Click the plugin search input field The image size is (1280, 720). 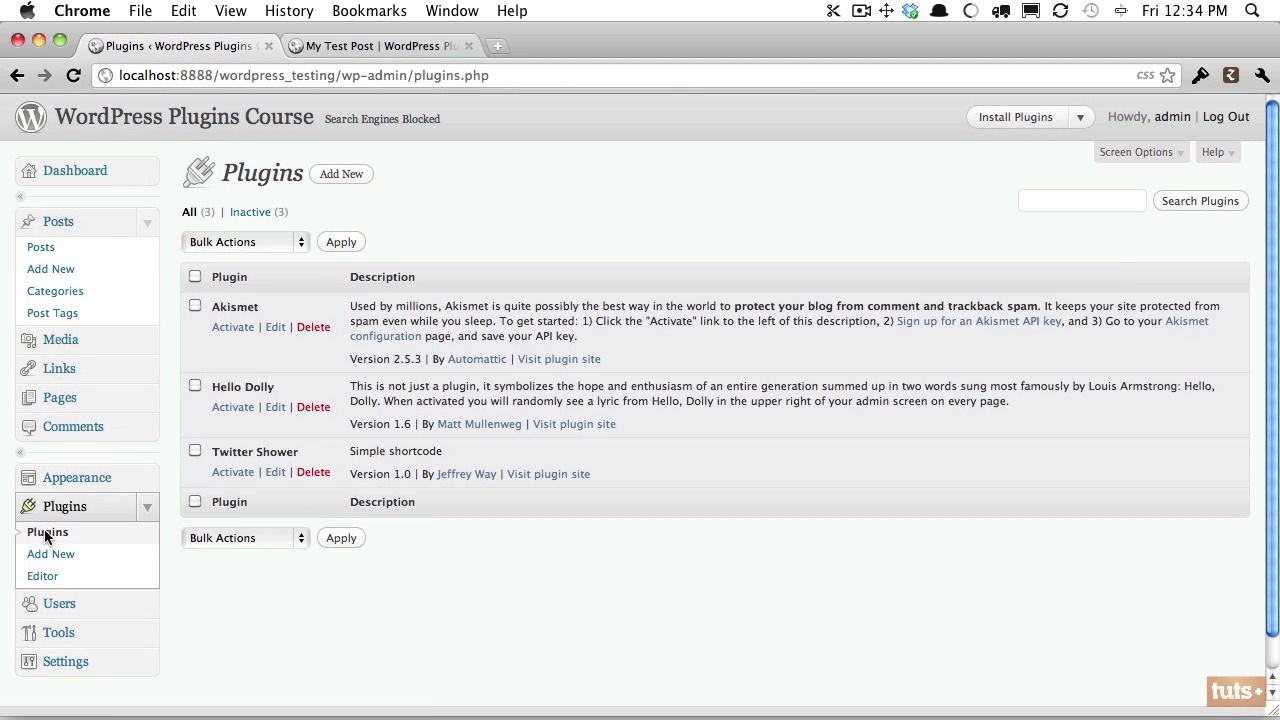coord(1082,201)
